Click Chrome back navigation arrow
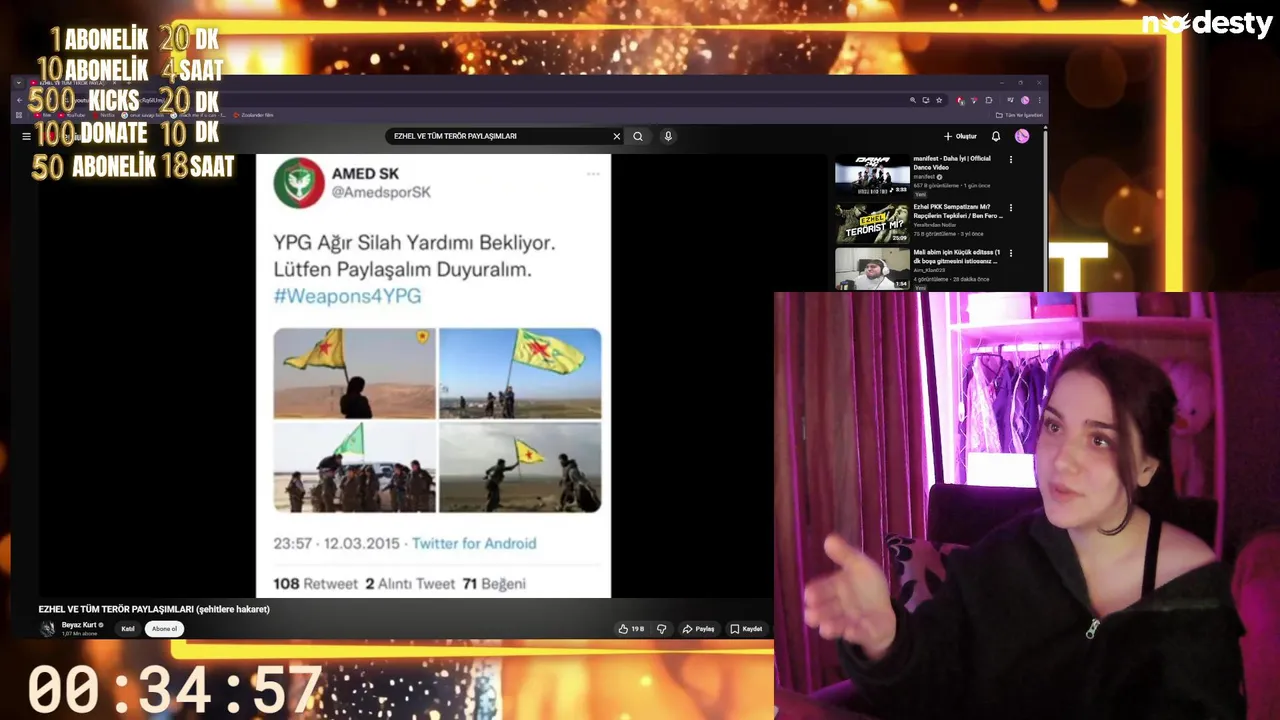This screenshot has height=720, width=1280. coord(19,100)
